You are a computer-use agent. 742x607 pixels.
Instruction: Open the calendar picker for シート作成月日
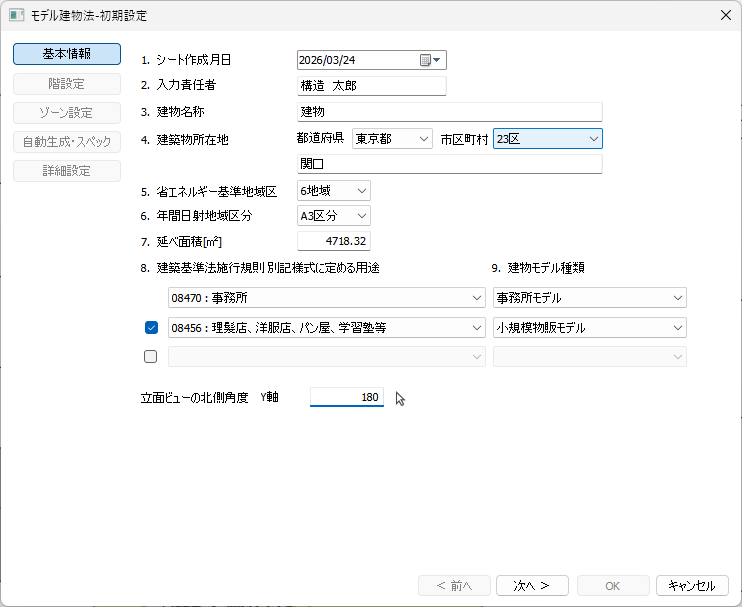click(430, 60)
